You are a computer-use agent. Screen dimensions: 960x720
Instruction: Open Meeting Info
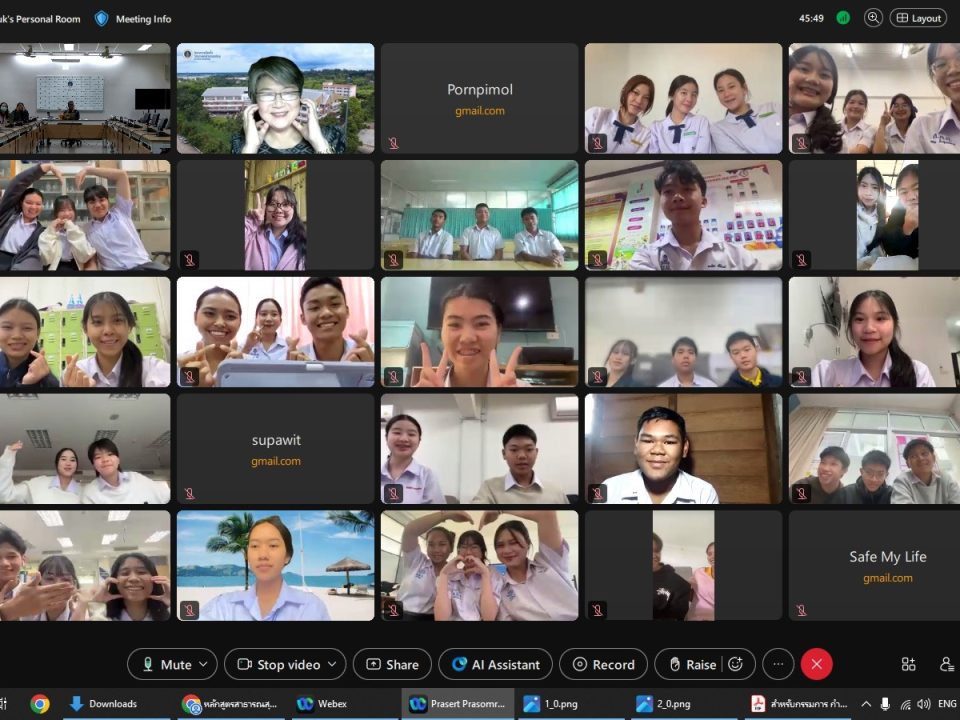click(133, 18)
